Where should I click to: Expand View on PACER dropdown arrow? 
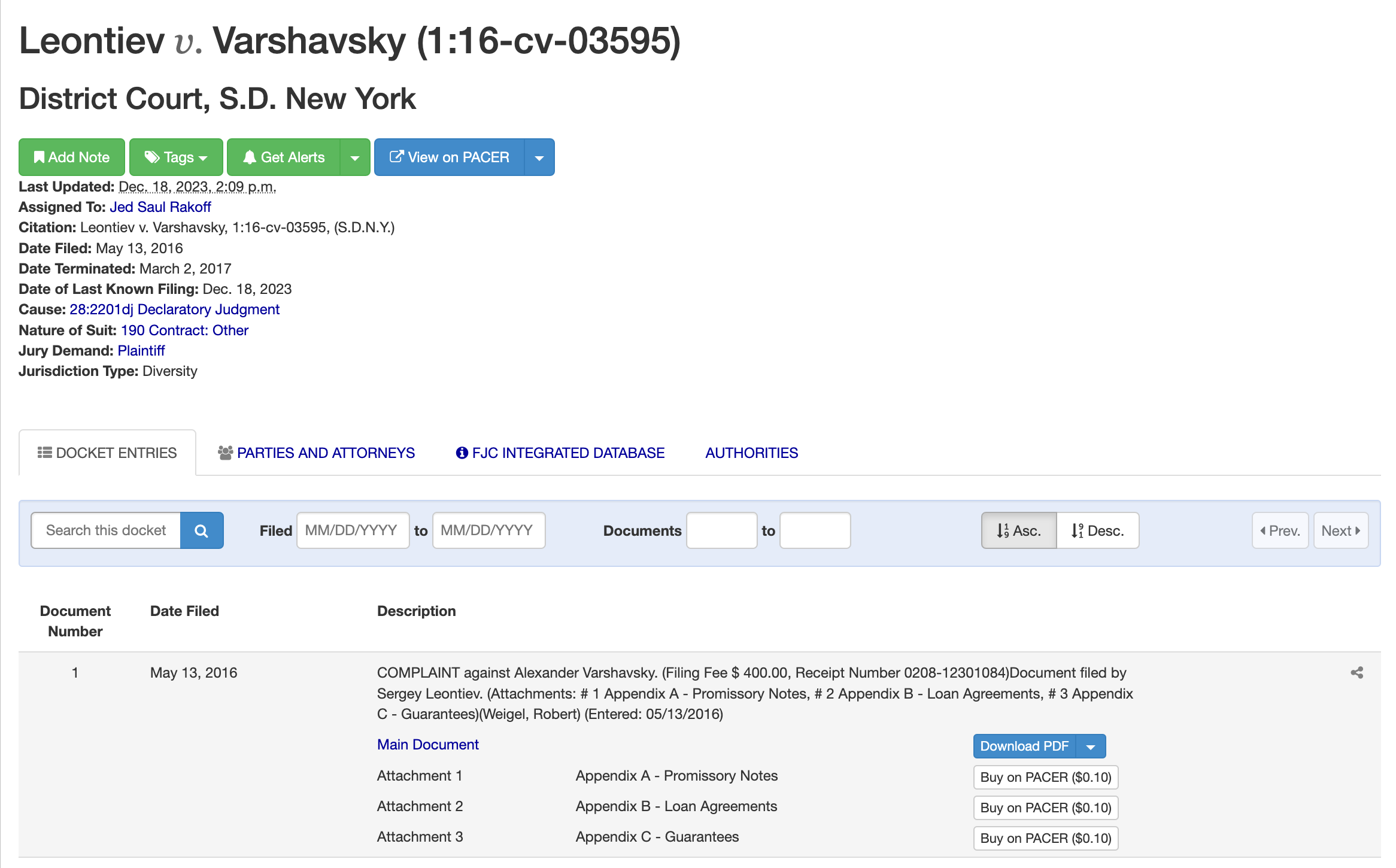point(539,157)
